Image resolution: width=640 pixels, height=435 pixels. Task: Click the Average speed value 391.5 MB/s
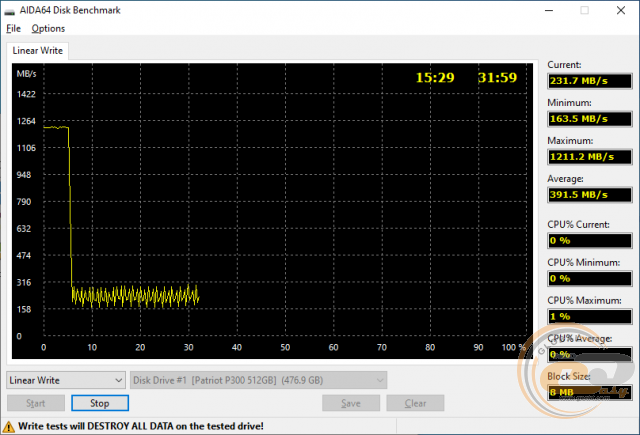click(589, 195)
